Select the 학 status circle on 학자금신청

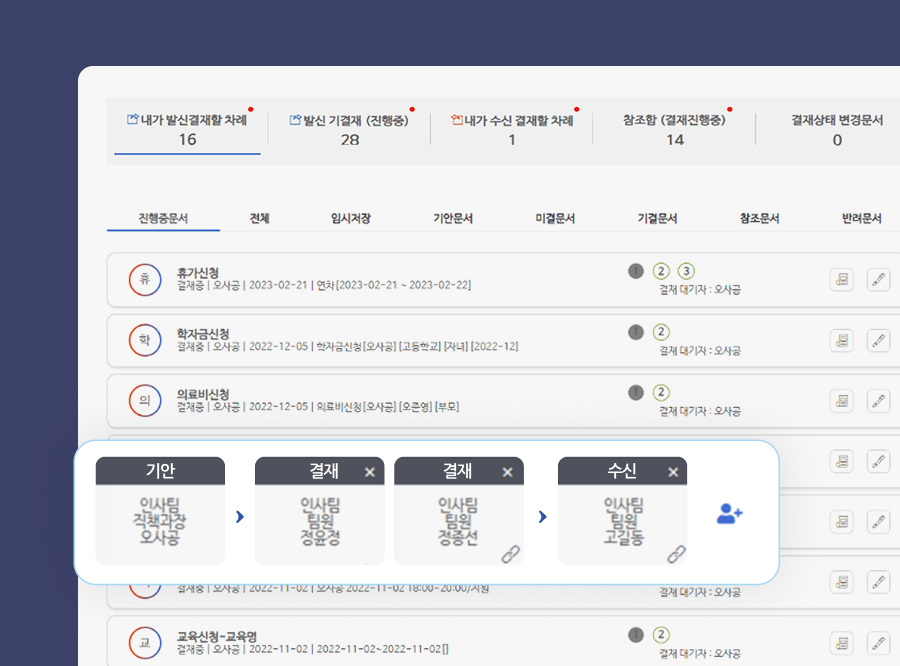click(x=145, y=340)
